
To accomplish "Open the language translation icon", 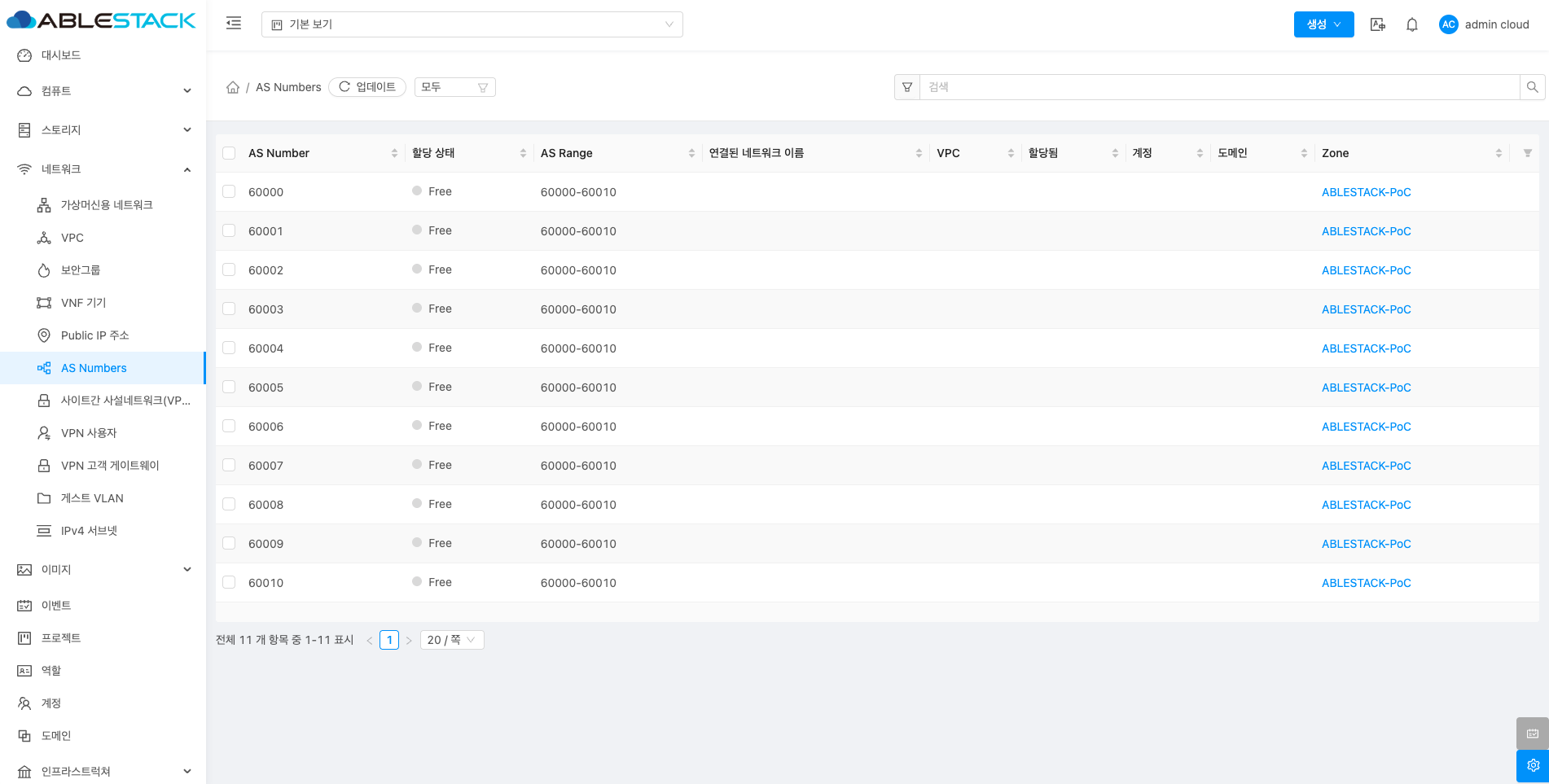I will 1378,24.
